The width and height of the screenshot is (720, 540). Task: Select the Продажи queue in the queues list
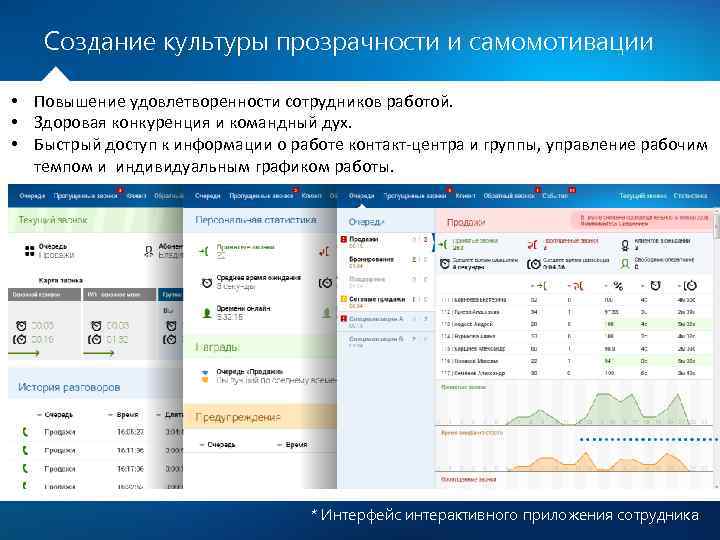[385, 242]
